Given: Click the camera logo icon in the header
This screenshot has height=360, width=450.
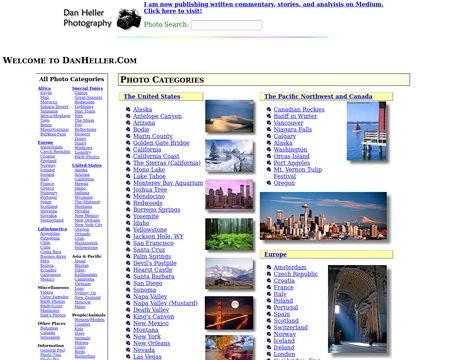Looking at the screenshot, I should pos(129,19).
